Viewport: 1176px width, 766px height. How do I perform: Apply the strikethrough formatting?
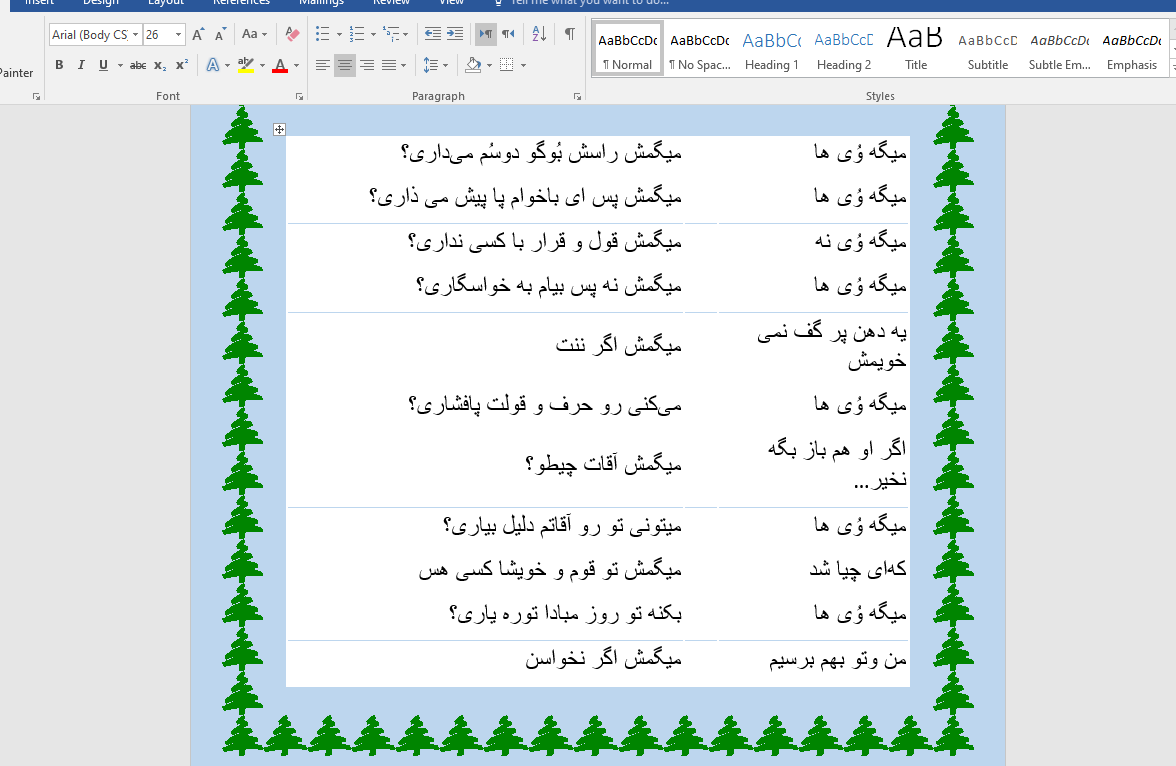coord(138,64)
